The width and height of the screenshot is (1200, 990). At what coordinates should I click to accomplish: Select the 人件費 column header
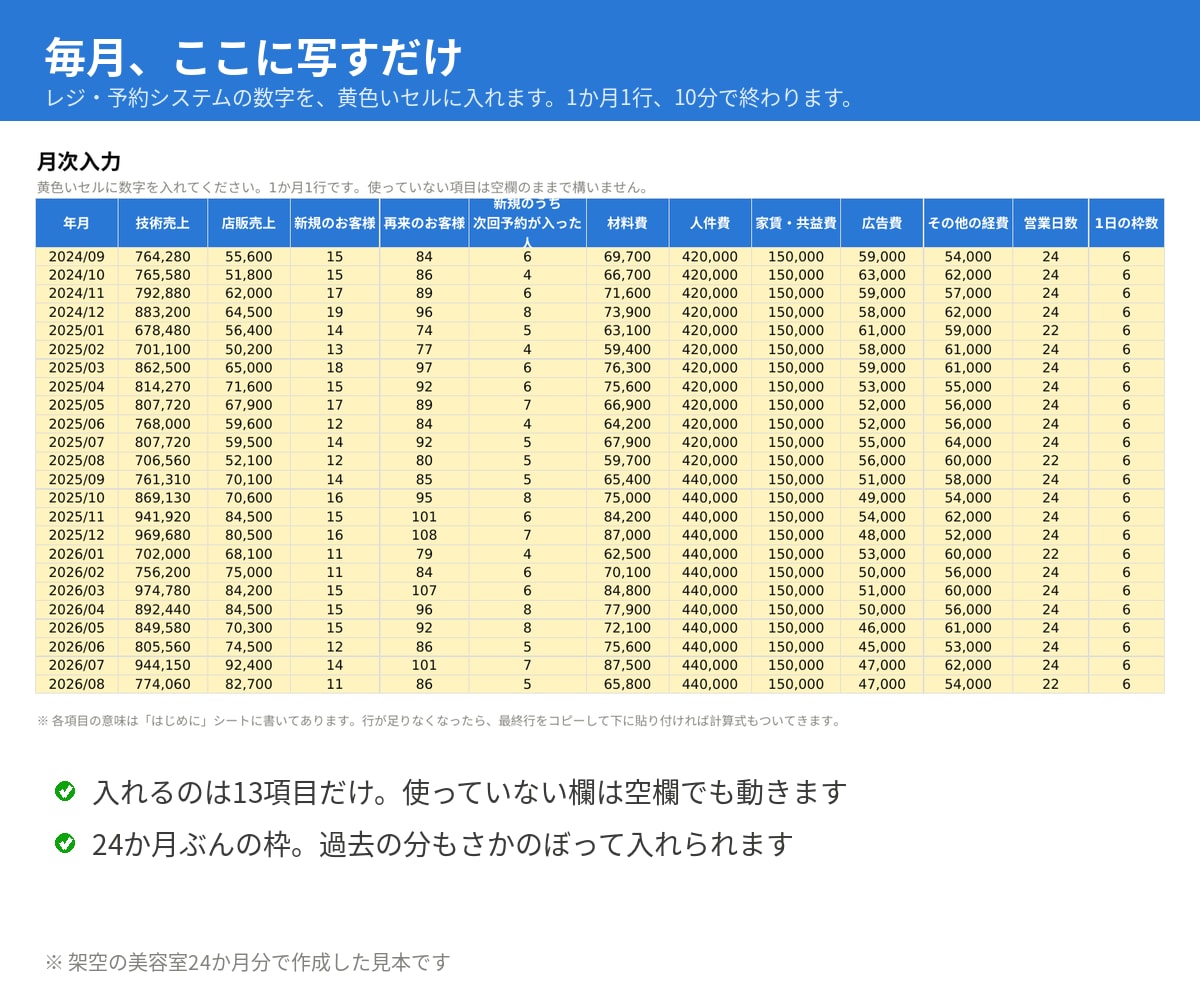click(710, 223)
